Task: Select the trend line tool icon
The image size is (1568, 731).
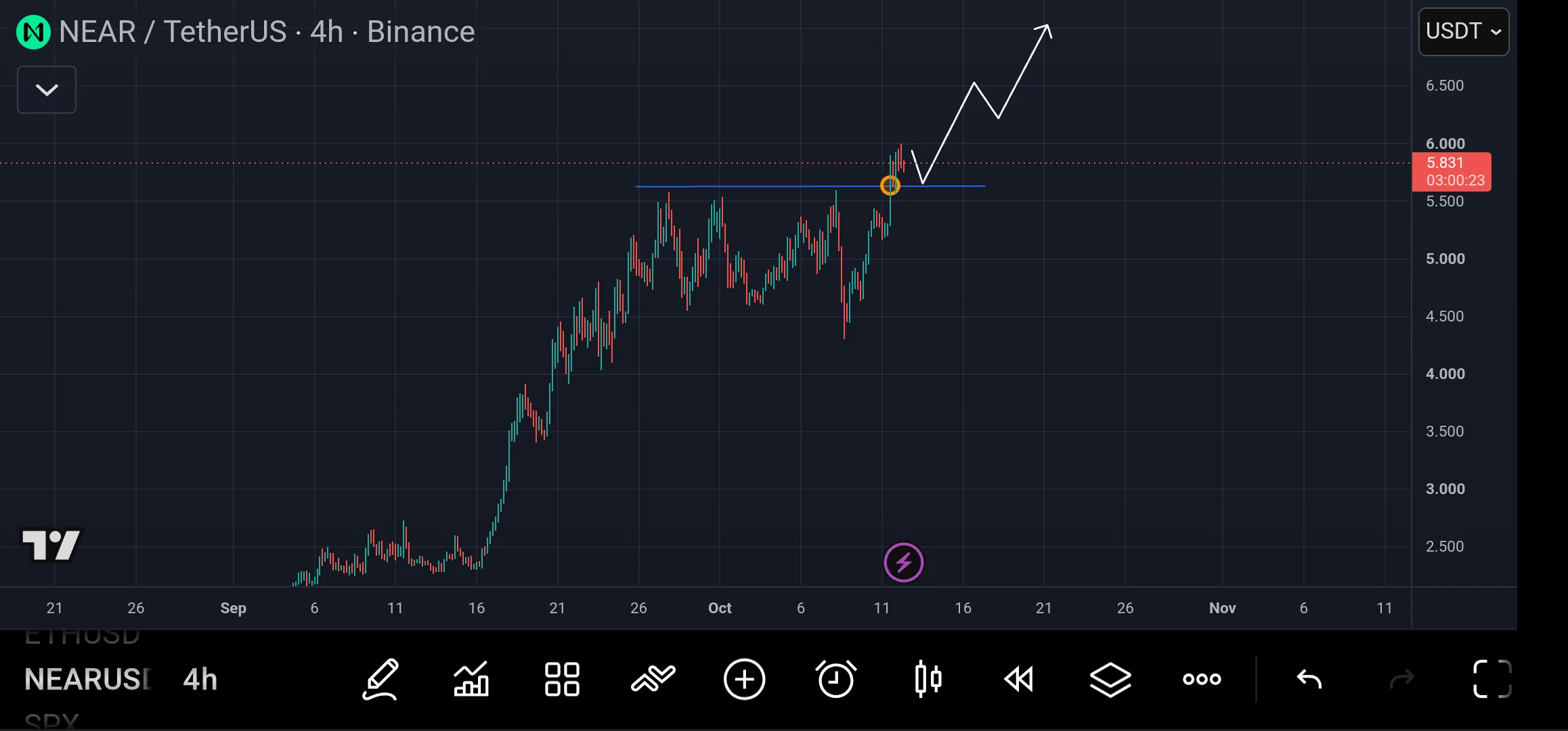Action: (x=653, y=679)
